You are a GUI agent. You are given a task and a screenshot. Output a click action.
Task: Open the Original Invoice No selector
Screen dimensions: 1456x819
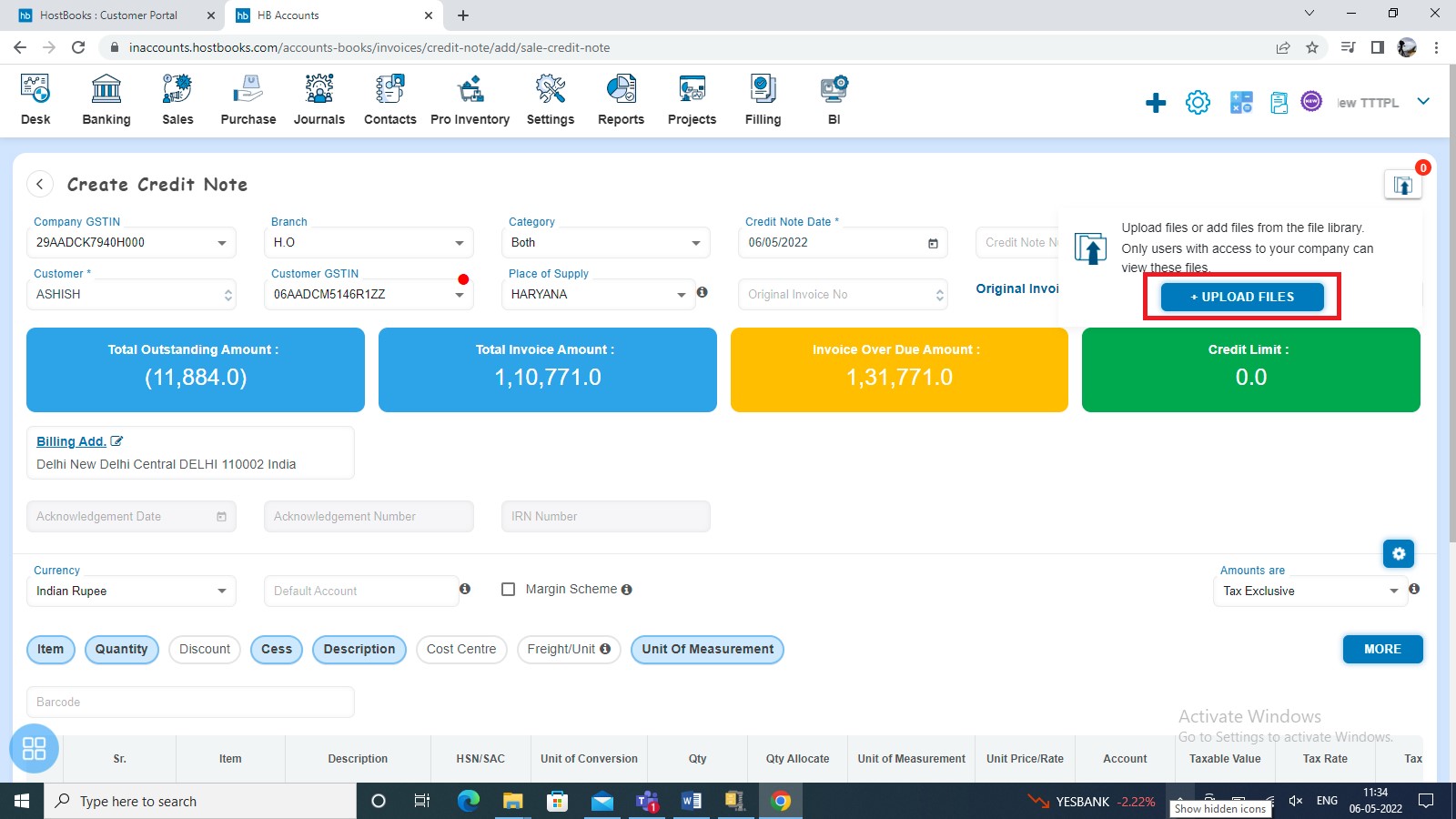point(843,295)
